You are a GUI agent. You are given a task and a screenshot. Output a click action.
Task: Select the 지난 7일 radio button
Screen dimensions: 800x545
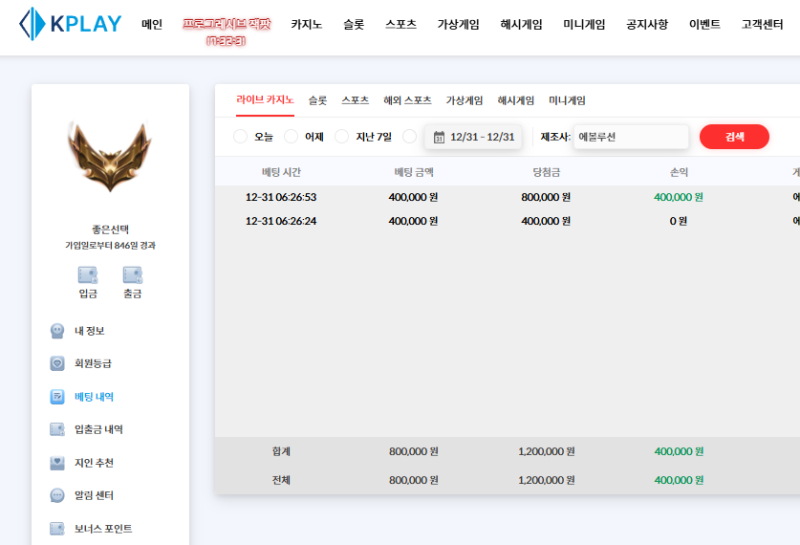coord(342,137)
